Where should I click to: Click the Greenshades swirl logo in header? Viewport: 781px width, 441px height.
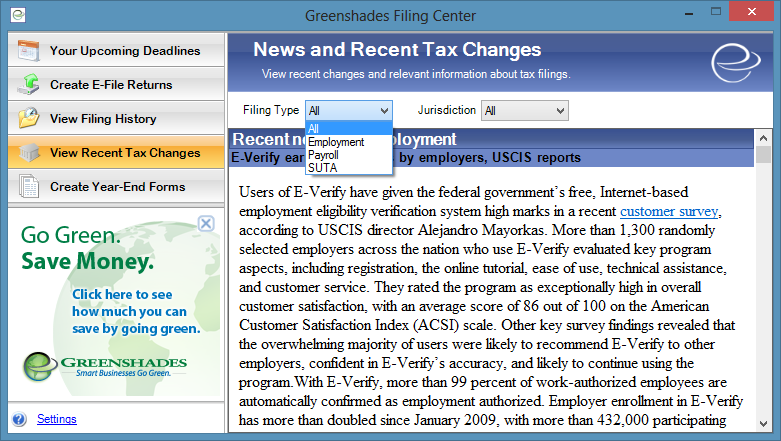tap(736, 63)
